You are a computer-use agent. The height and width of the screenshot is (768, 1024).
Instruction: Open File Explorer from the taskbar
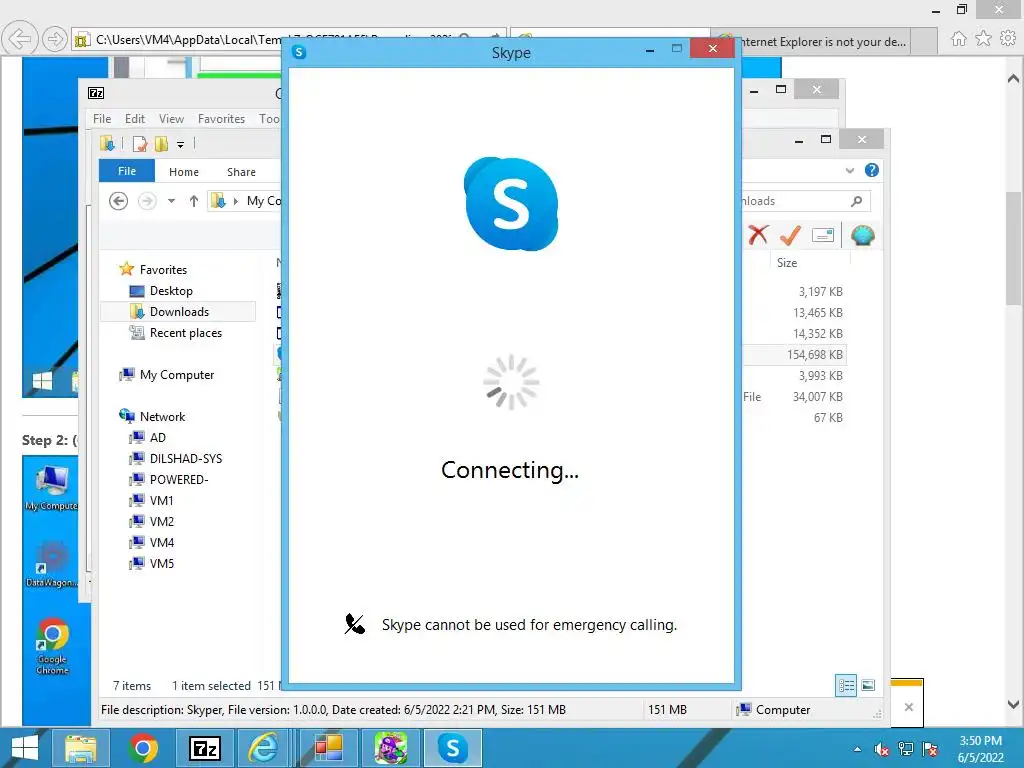click(x=81, y=748)
